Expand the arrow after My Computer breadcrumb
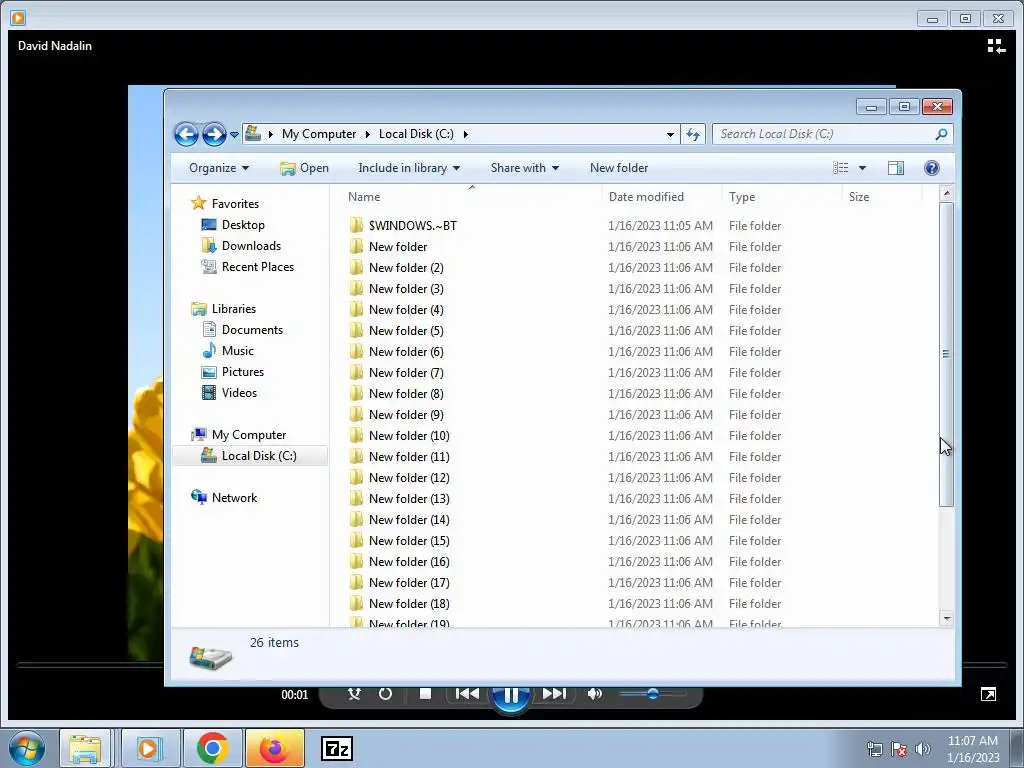 pyautogui.click(x=367, y=135)
